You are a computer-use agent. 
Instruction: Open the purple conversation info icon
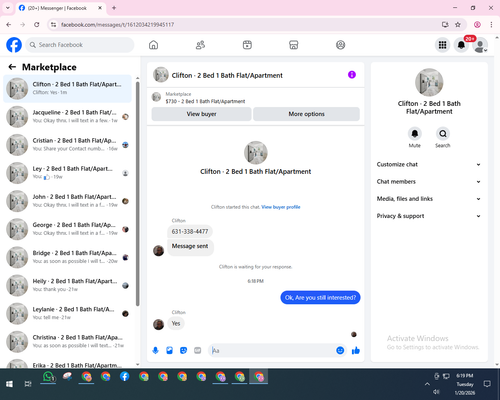352,75
